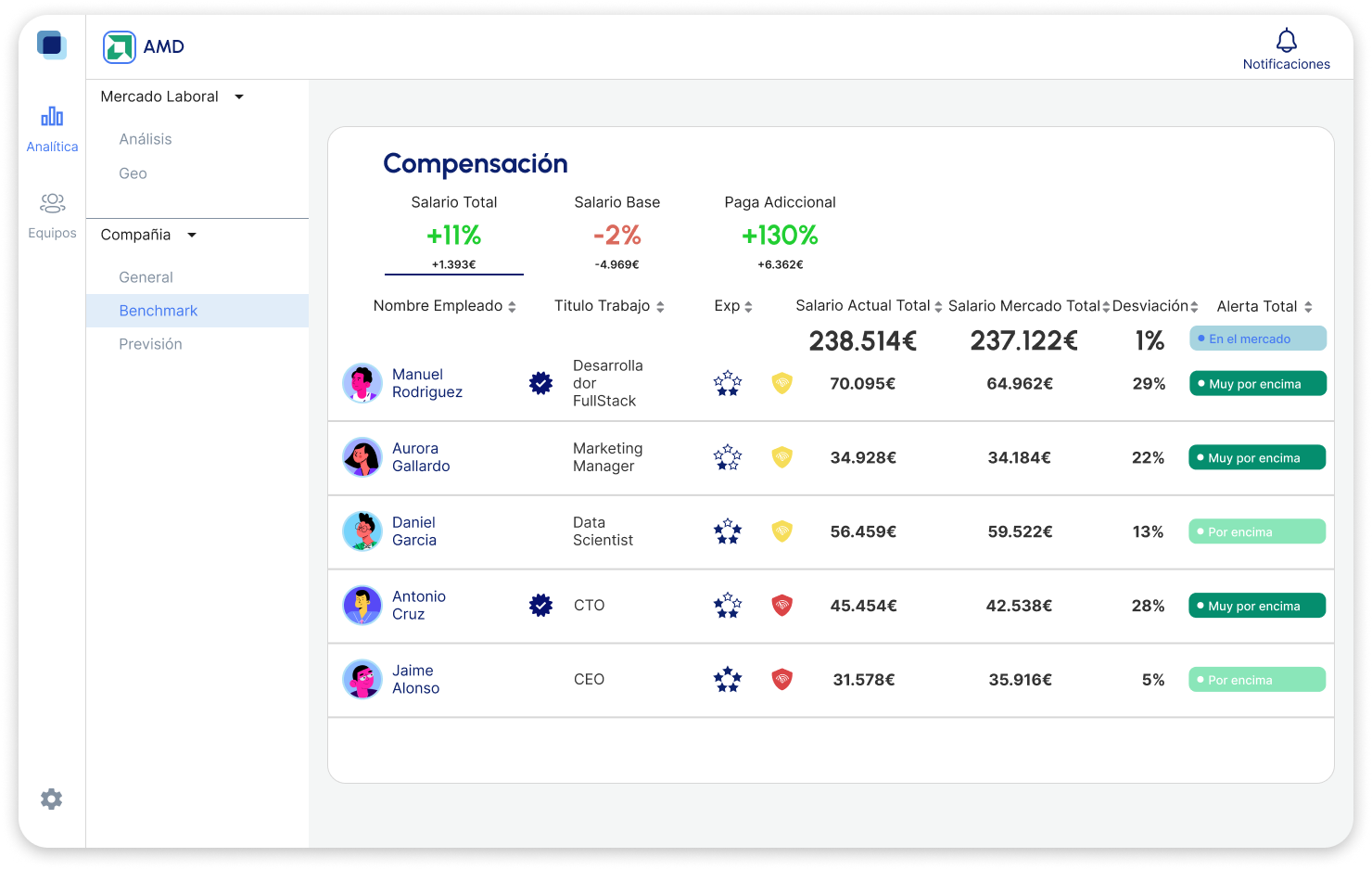Click experience stars in Manuel Rodriguez row
1372x870 pixels.
(728, 383)
